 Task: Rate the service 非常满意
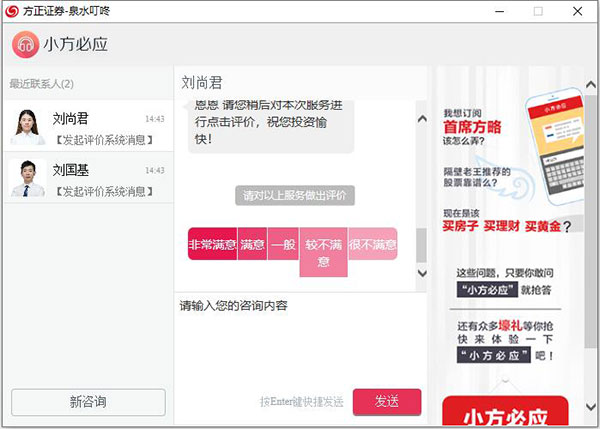(212, 244)
